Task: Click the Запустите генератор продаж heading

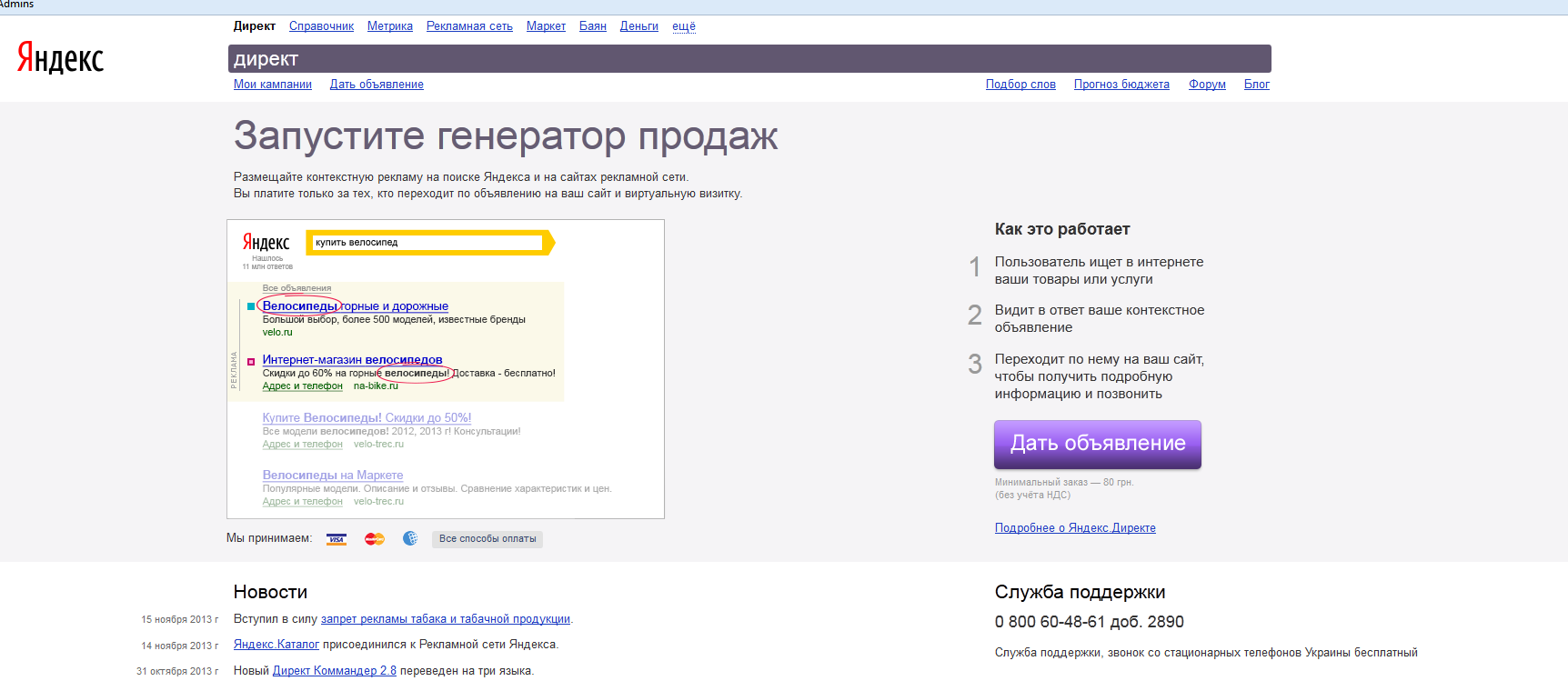Action: (506, 135)
